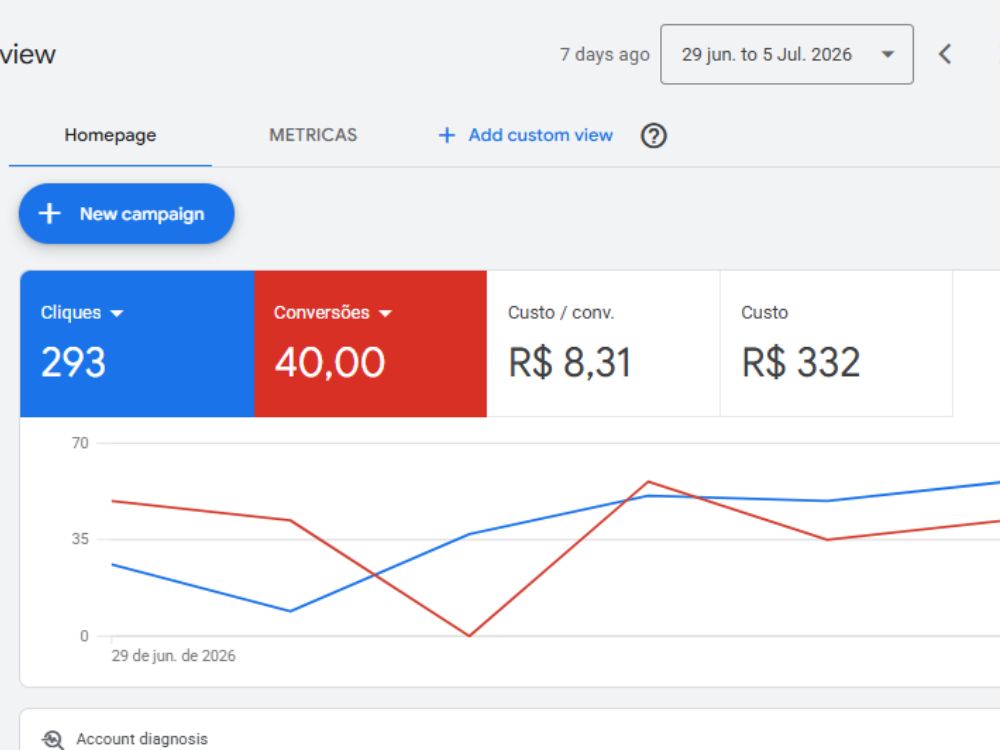Click the 35 y-axis label
The height and width of the screenshot is (750, 1000).
coord(80,540)
